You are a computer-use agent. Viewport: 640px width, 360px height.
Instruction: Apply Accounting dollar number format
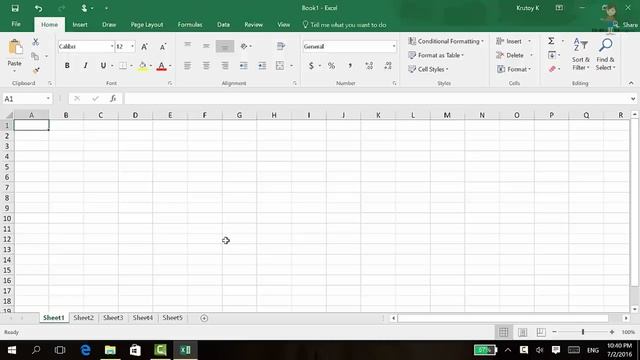[311, 66]
